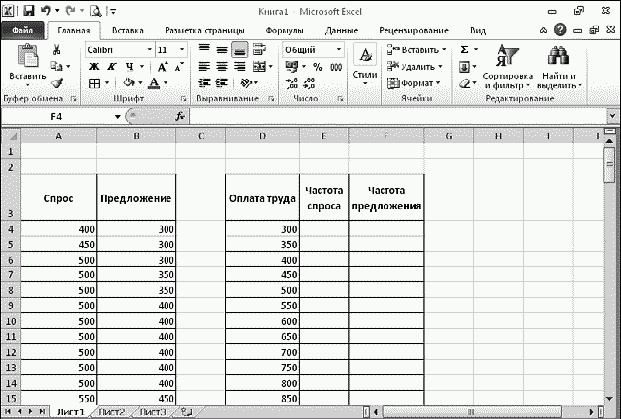Switch to Лист2 sheet tab
This screenshot has width=621, height=419.
click(x=111, y=412)
